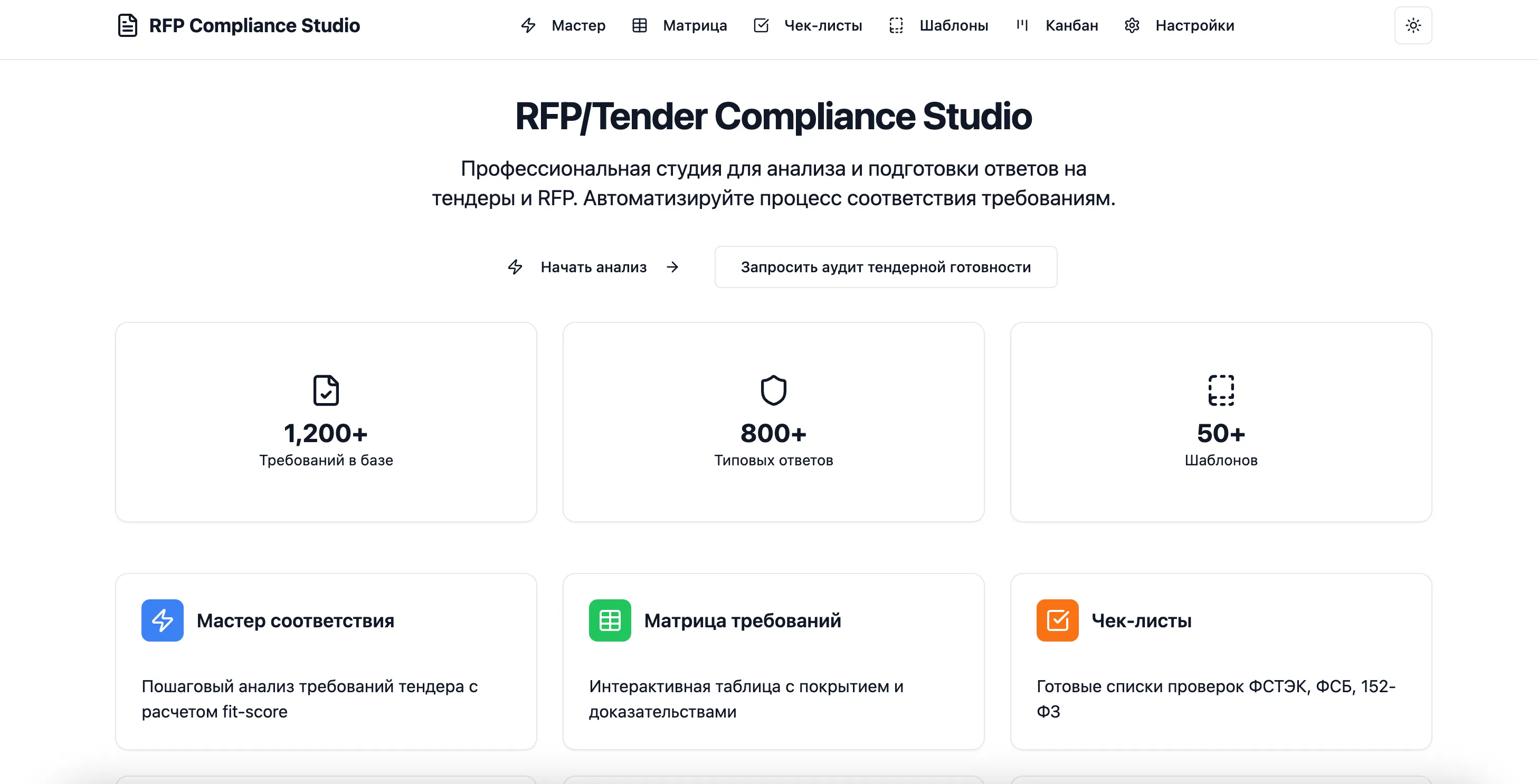
Task: Open Шаблоны via the dashed-frame icon
Action: coord(896,26)
